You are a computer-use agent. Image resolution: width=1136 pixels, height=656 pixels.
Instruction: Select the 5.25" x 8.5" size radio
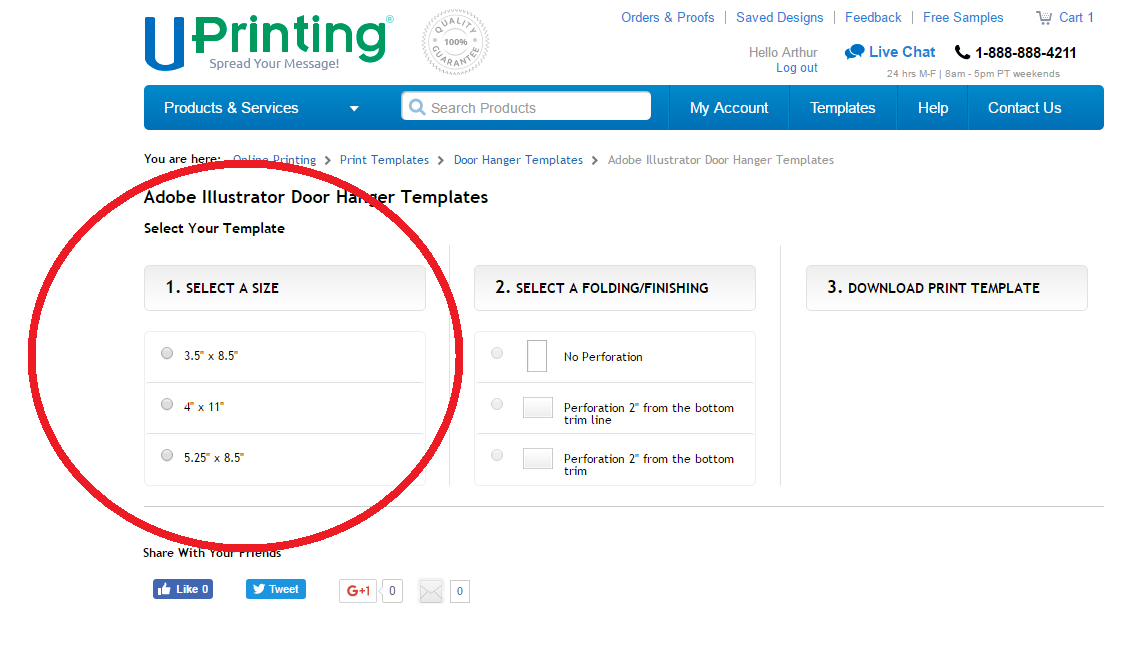tap(167, 455)
